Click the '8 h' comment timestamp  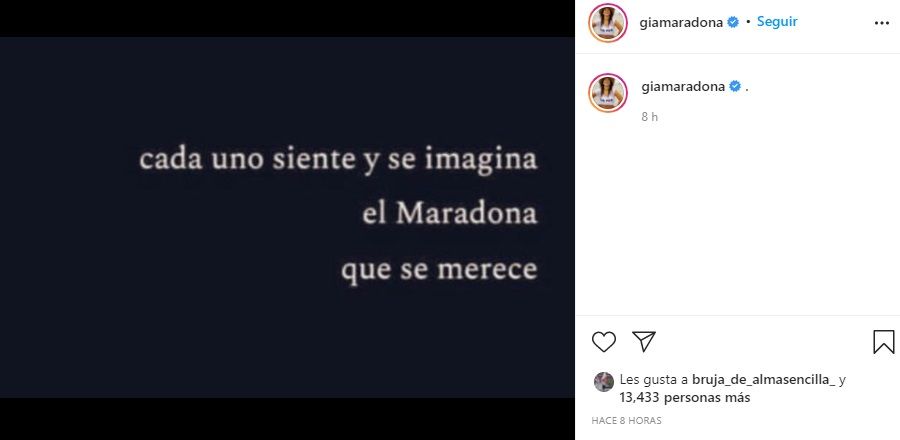click(650, 116)
